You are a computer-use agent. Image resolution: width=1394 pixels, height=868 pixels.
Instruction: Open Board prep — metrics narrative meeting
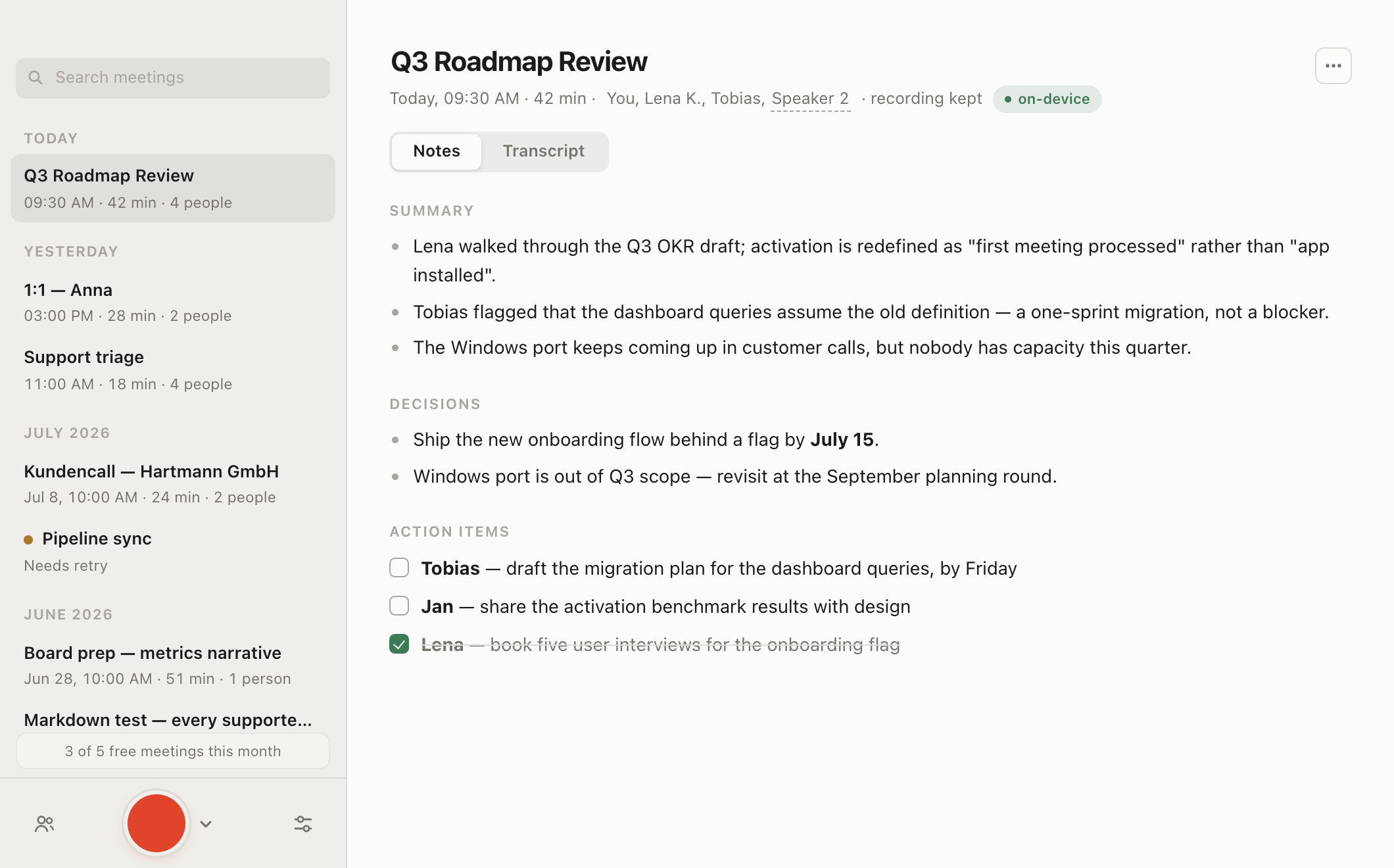point(173,665)
